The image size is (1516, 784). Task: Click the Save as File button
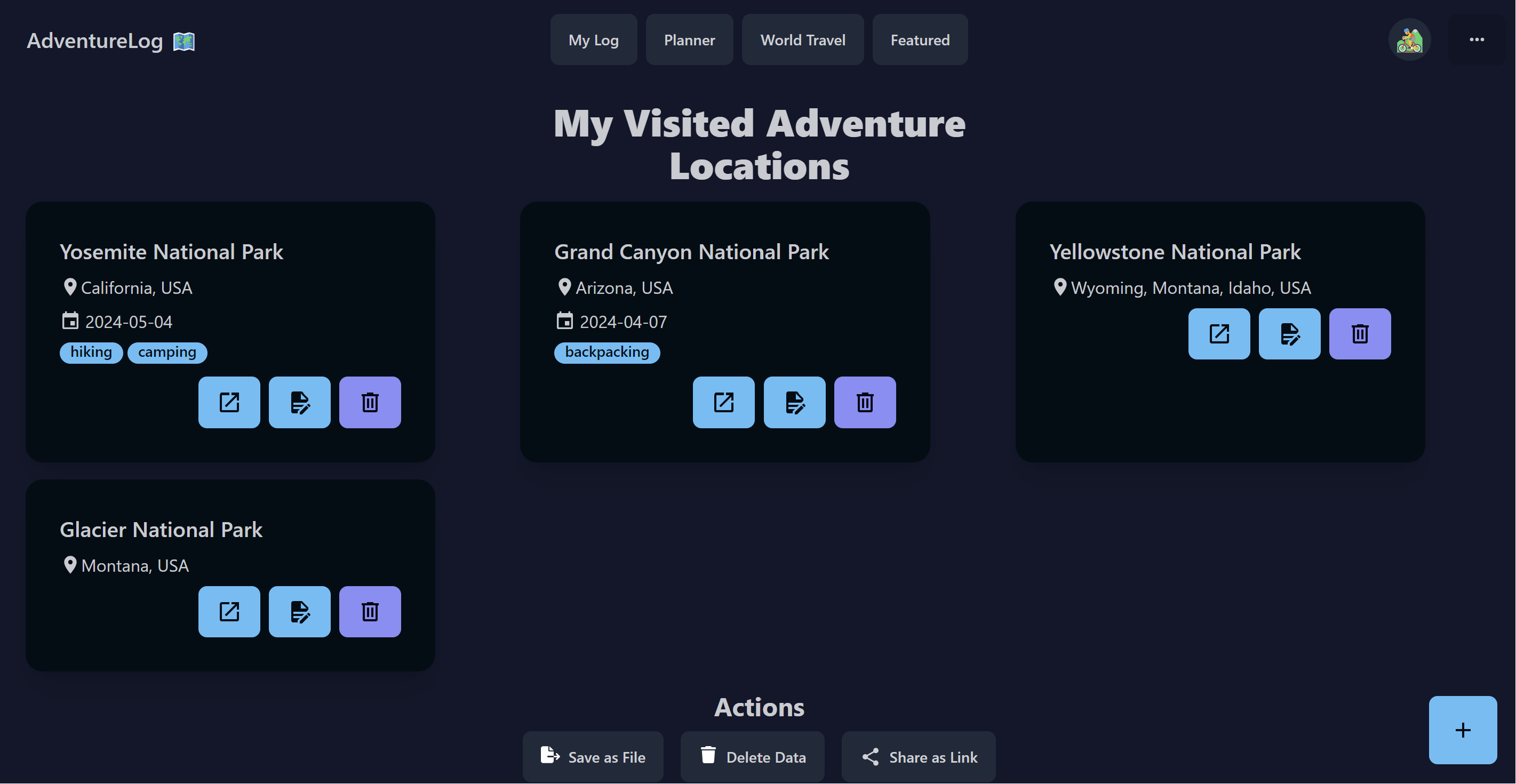coord(593,757)
